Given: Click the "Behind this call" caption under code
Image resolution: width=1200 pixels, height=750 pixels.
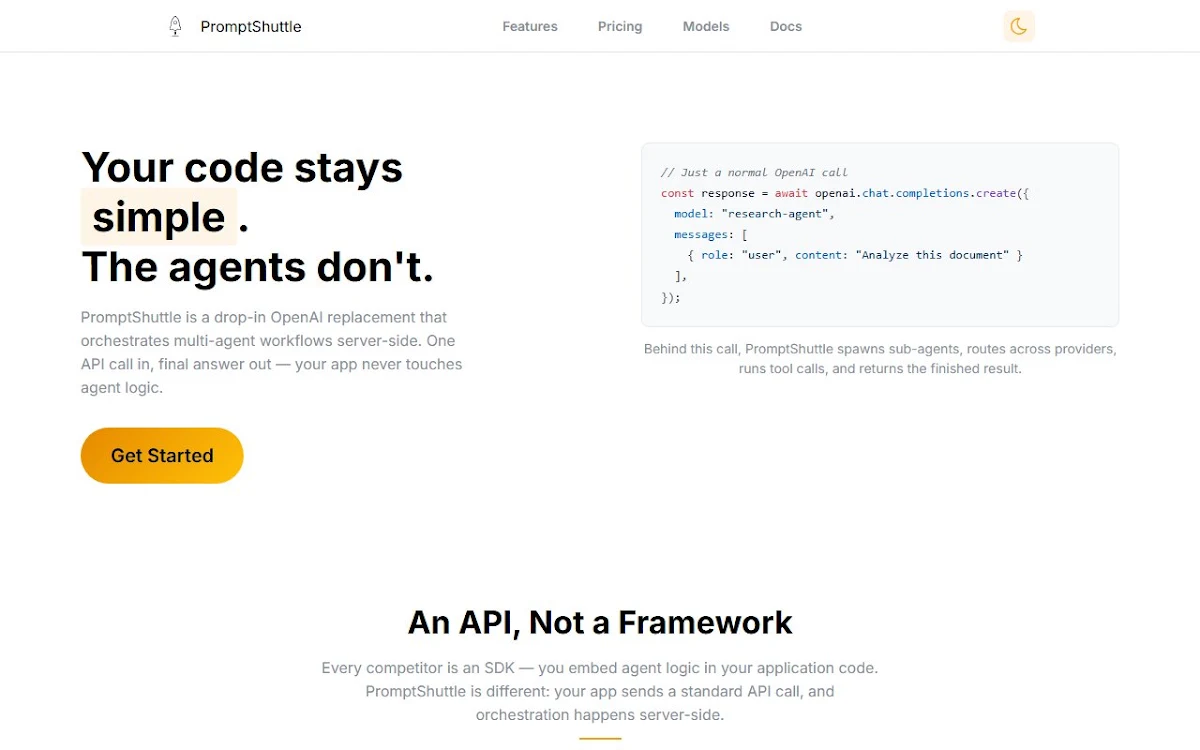Looking at the screenshot, I should click(880, 359).
